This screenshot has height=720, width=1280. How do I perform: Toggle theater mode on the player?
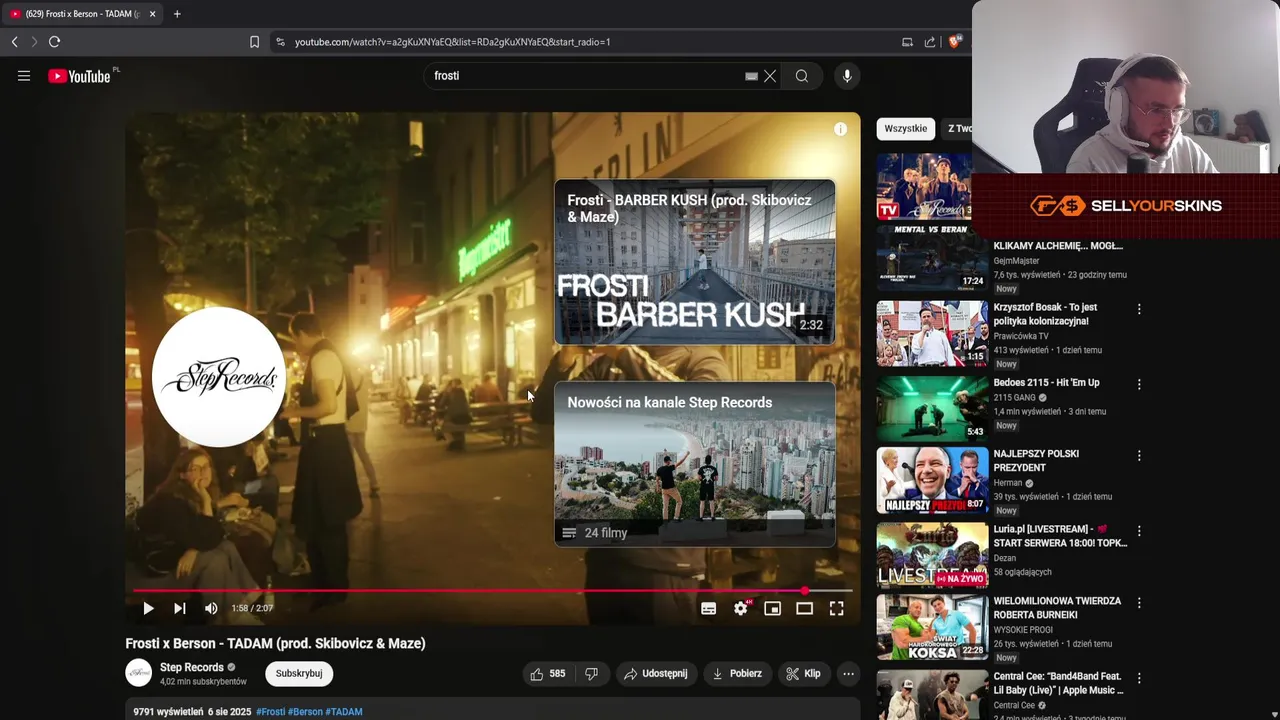(804, 608)
